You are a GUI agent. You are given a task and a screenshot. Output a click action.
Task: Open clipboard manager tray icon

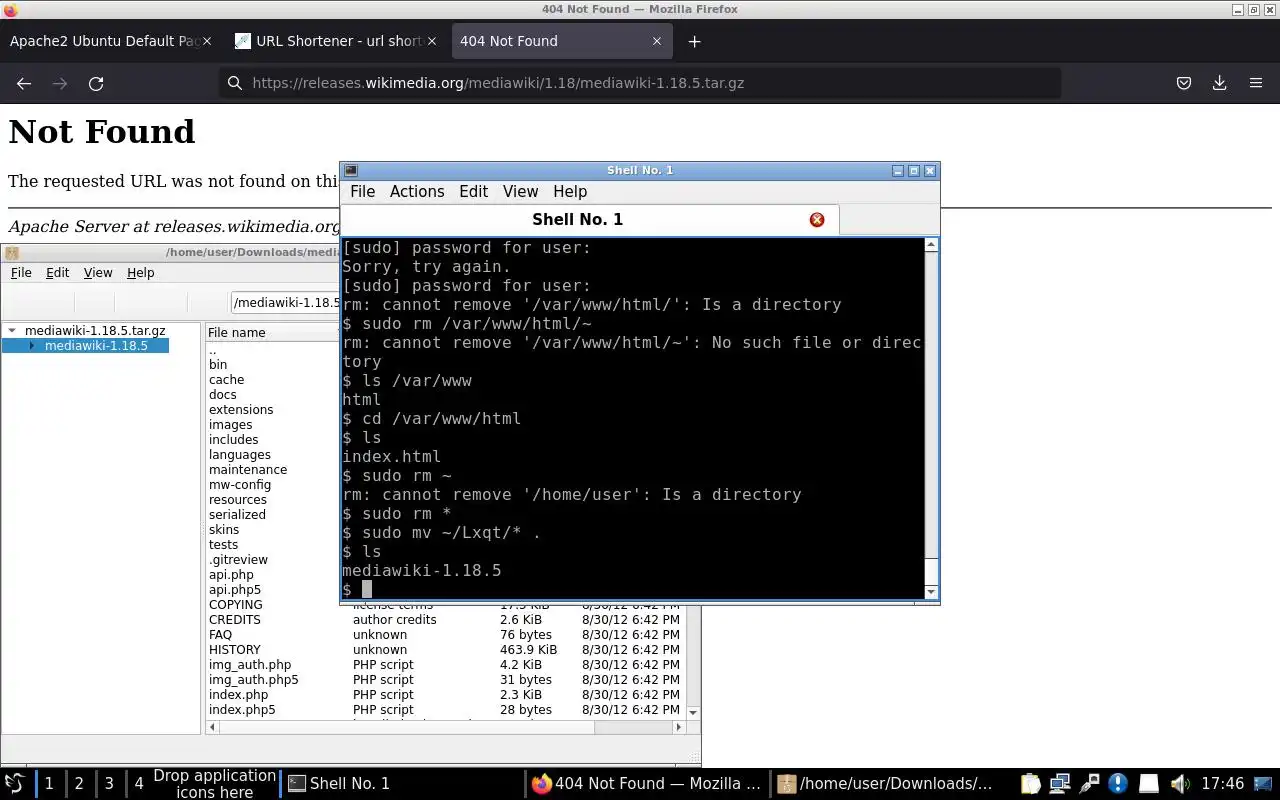coord(1031,784)
